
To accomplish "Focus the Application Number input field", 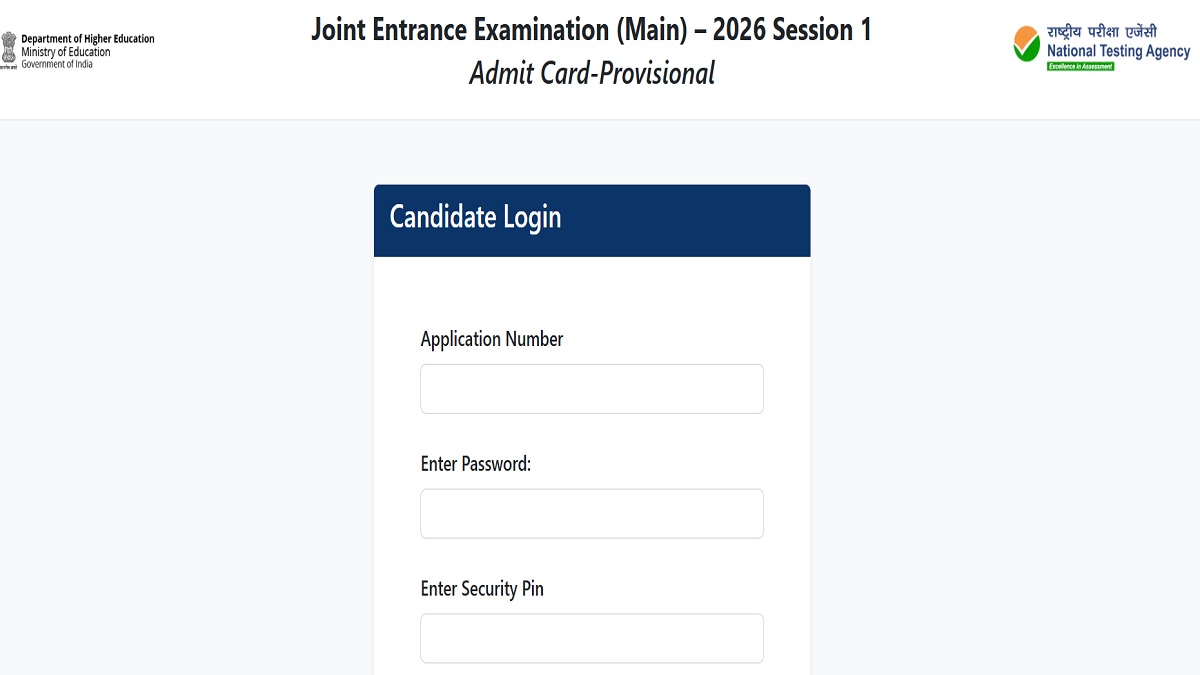I will coord(592,389).
